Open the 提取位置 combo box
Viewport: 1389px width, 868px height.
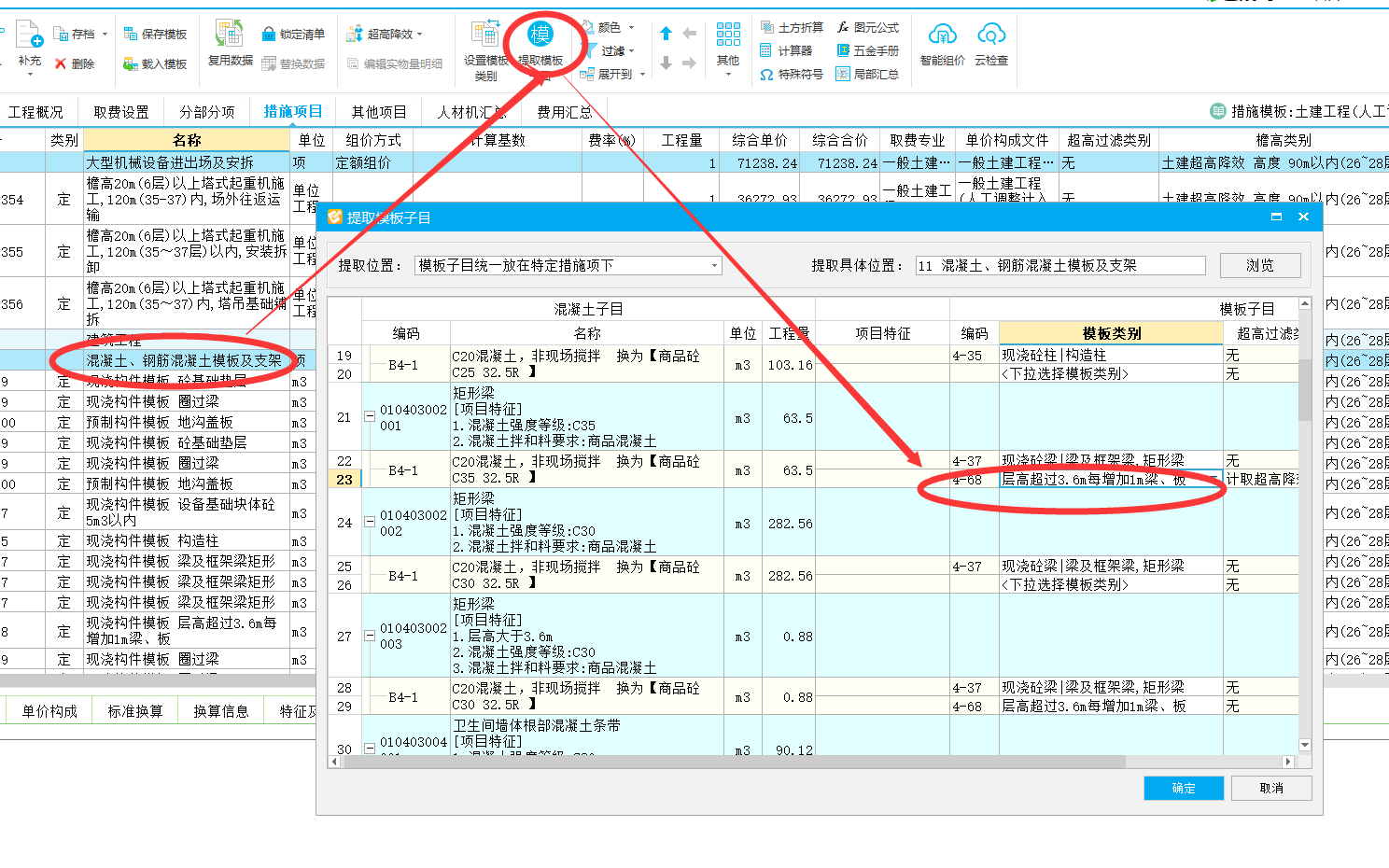pyautogui.click(x=568, y=266)
